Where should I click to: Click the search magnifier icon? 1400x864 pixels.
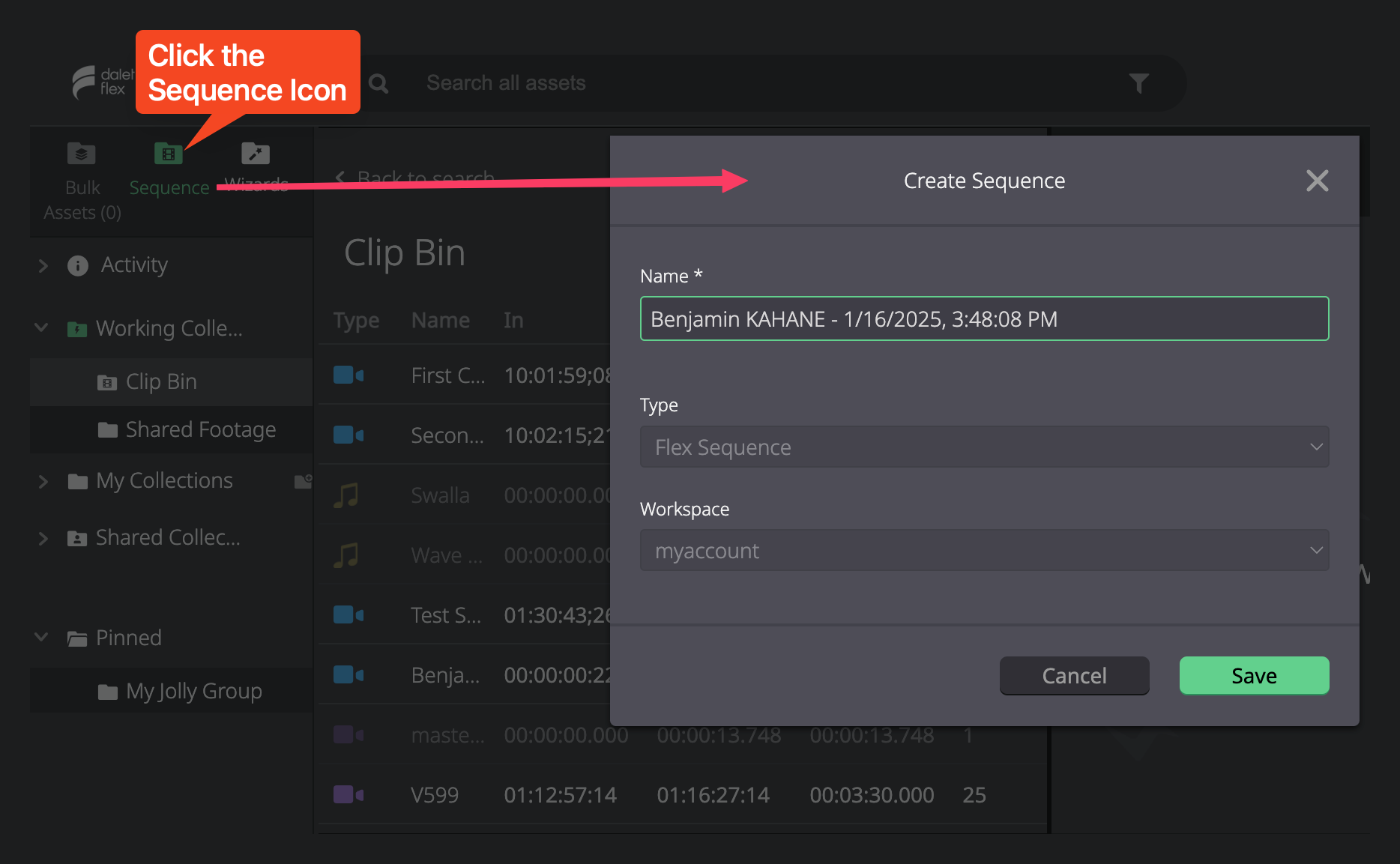tap(379, 83)
